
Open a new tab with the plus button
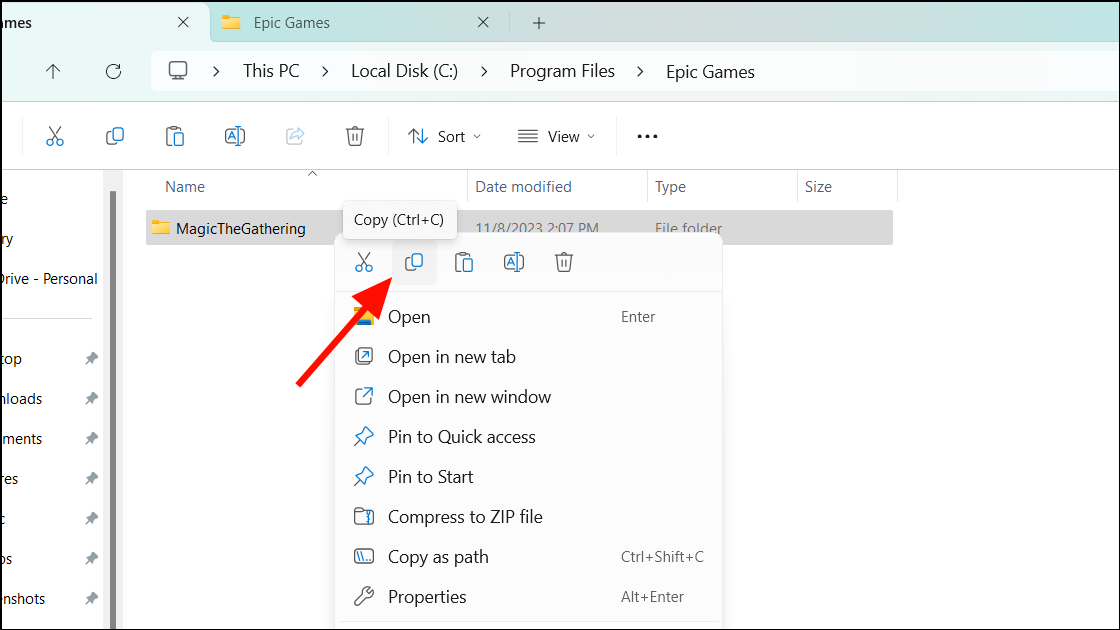click(539, 22)
